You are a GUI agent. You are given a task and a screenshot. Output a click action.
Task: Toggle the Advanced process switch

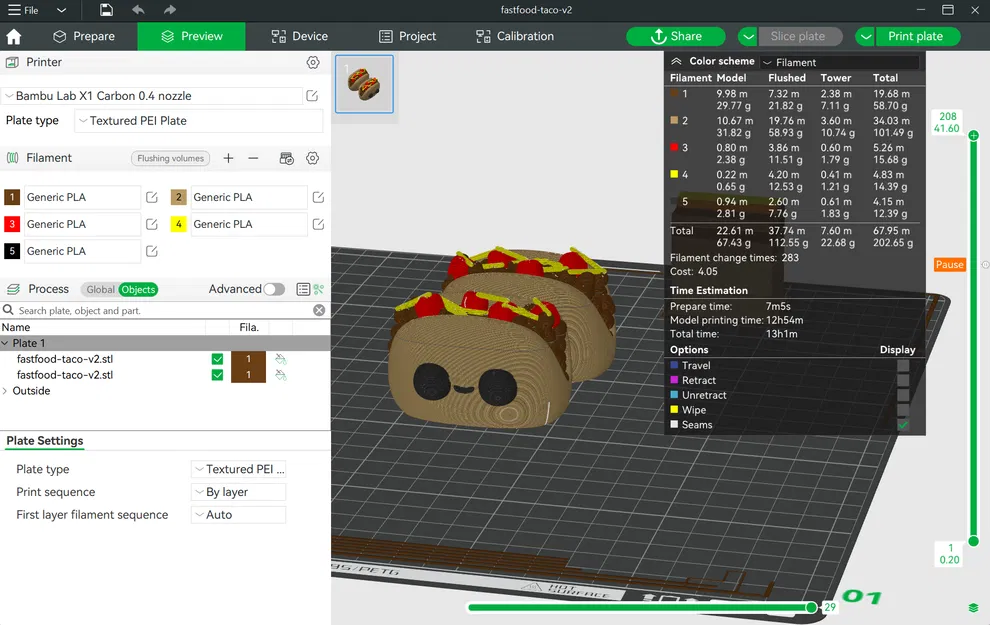coord(273,289)
